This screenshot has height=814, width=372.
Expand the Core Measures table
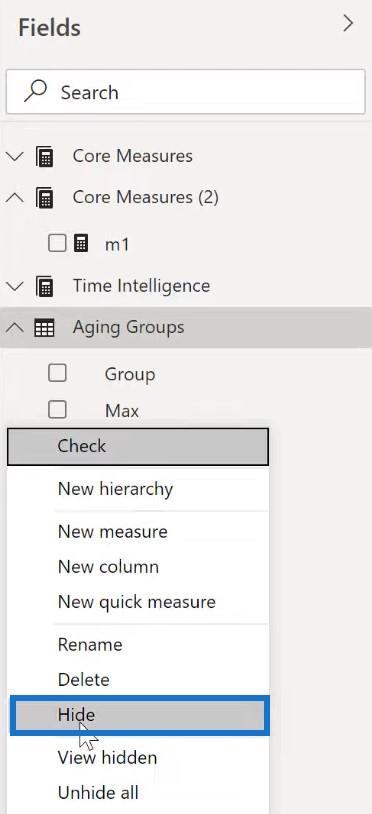coord(16,156)
